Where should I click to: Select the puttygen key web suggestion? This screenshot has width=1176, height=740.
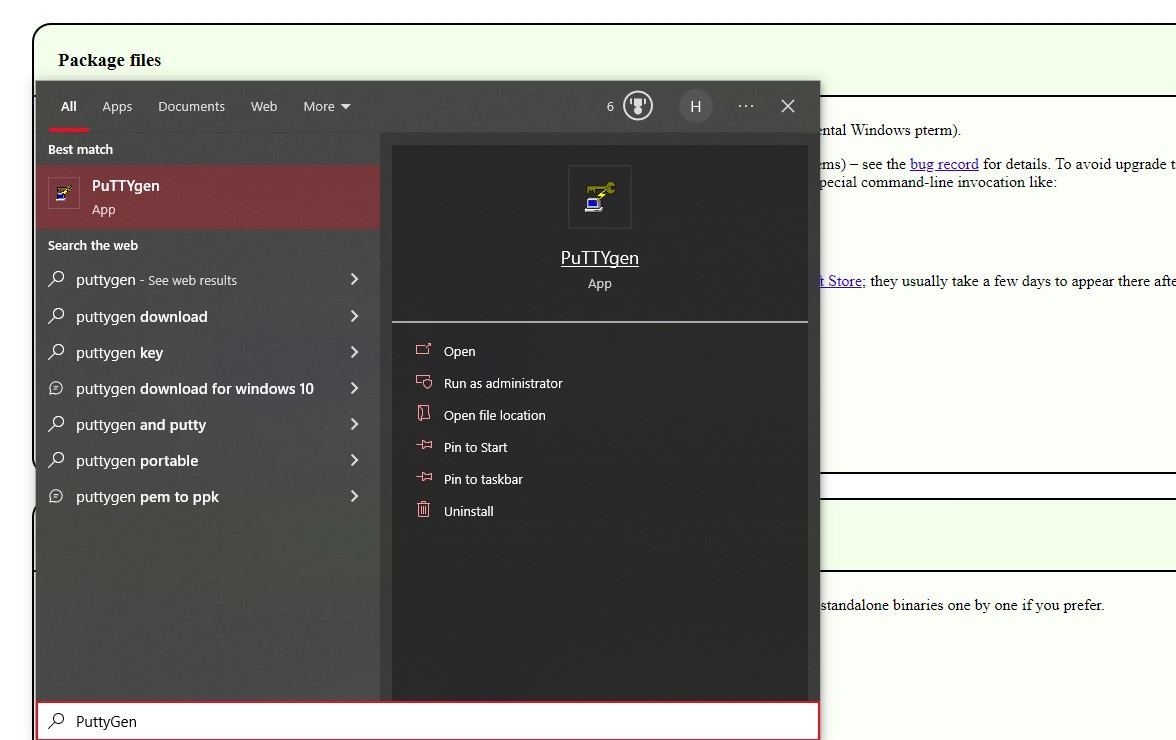coord(119,352)
